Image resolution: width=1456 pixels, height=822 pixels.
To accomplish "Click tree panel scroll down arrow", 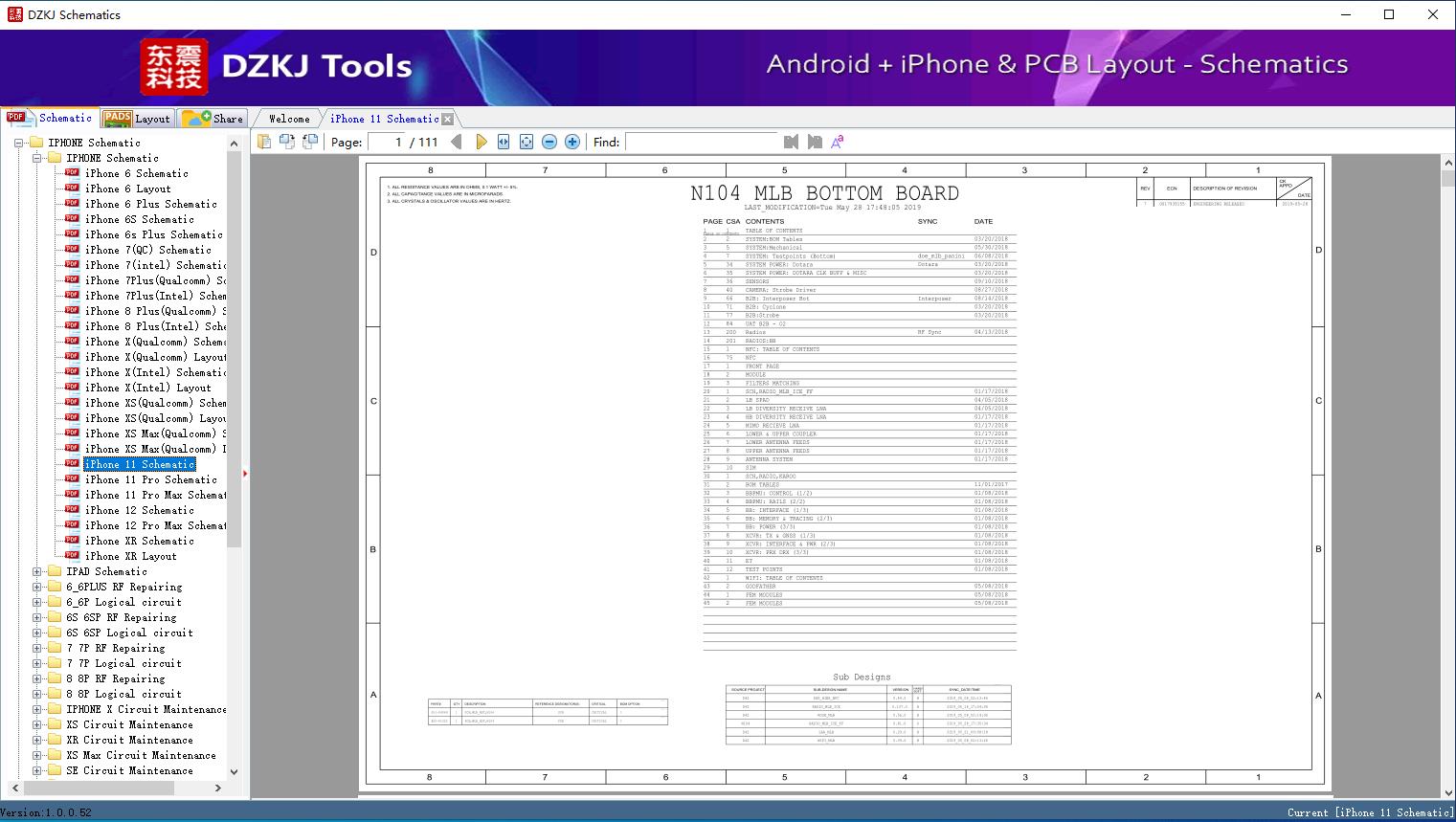I will (234, 771).
